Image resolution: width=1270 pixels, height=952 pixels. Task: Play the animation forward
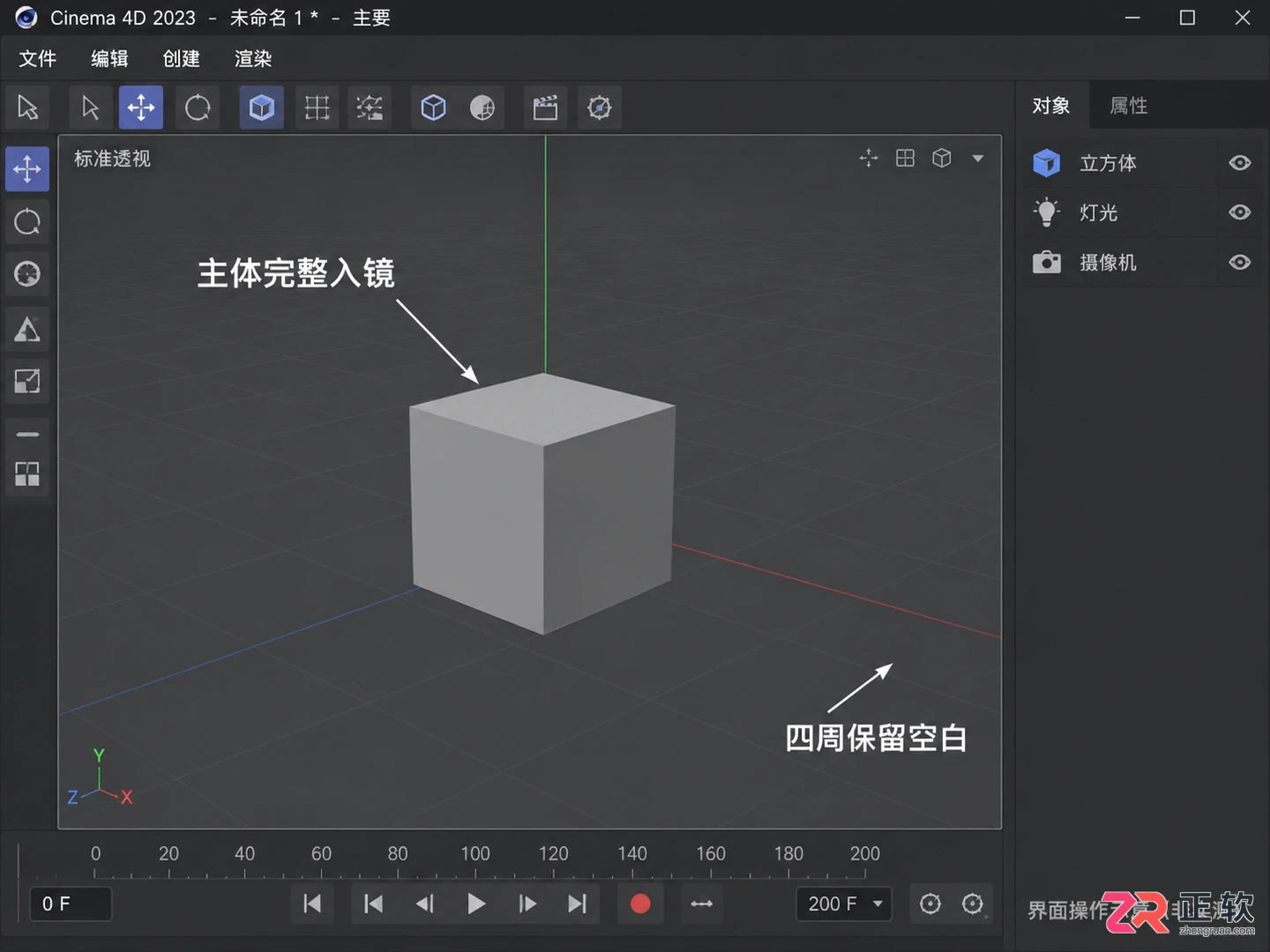click(x=476, y=904)
